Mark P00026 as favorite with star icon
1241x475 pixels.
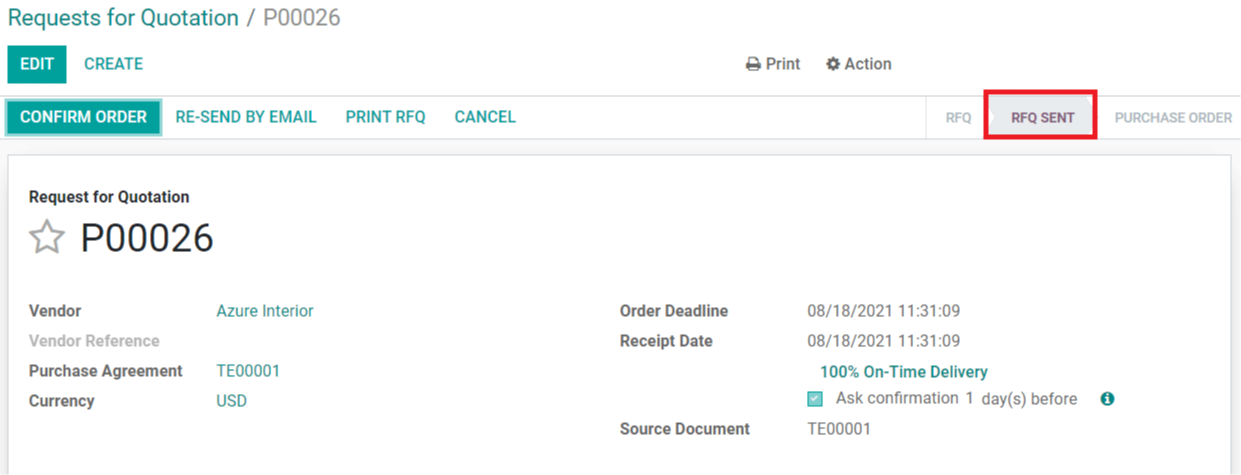pyautogui.click(x=46, y=238)
